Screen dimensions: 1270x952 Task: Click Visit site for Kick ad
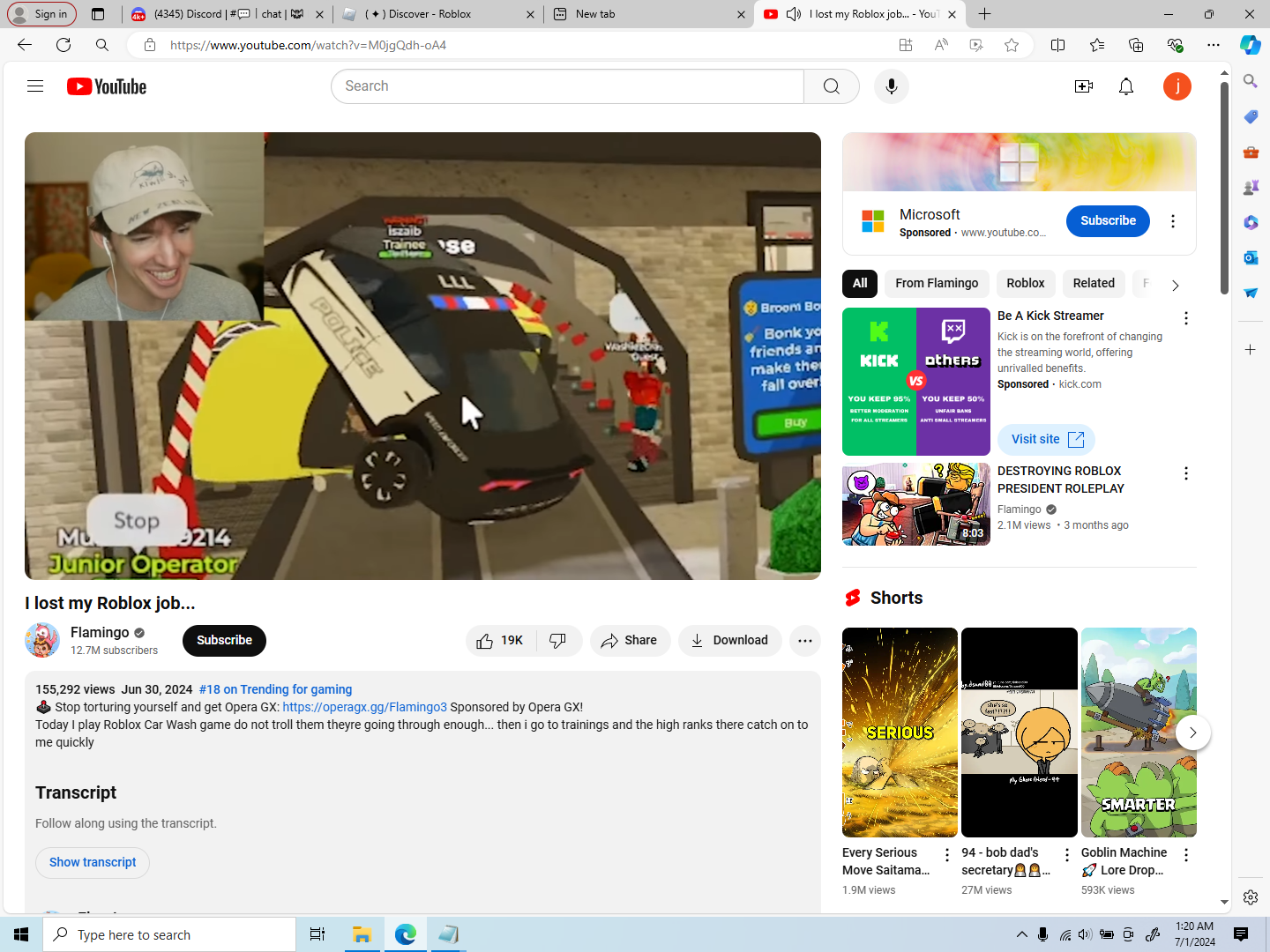1047,439
